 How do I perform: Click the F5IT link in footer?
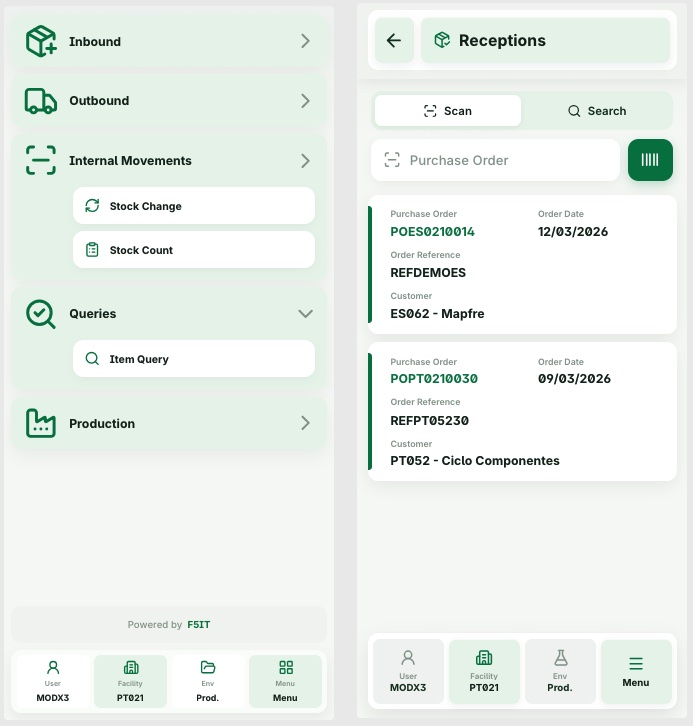199,625
